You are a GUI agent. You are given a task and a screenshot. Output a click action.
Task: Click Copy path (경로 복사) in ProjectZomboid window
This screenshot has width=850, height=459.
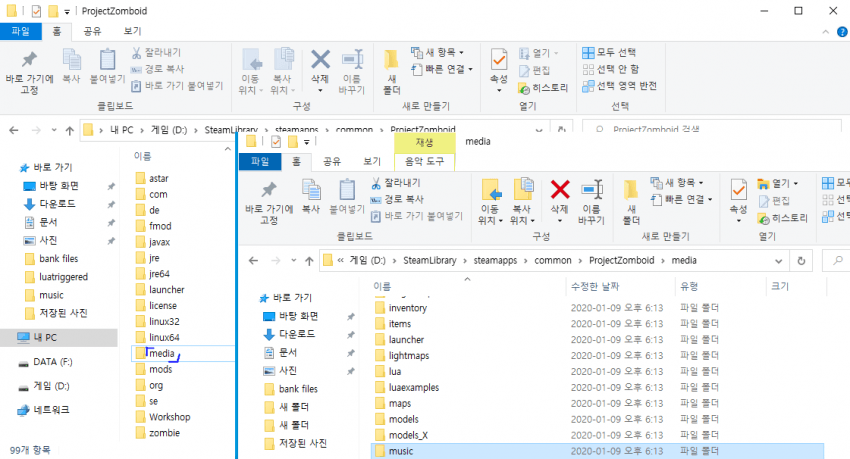pos(158,69)
